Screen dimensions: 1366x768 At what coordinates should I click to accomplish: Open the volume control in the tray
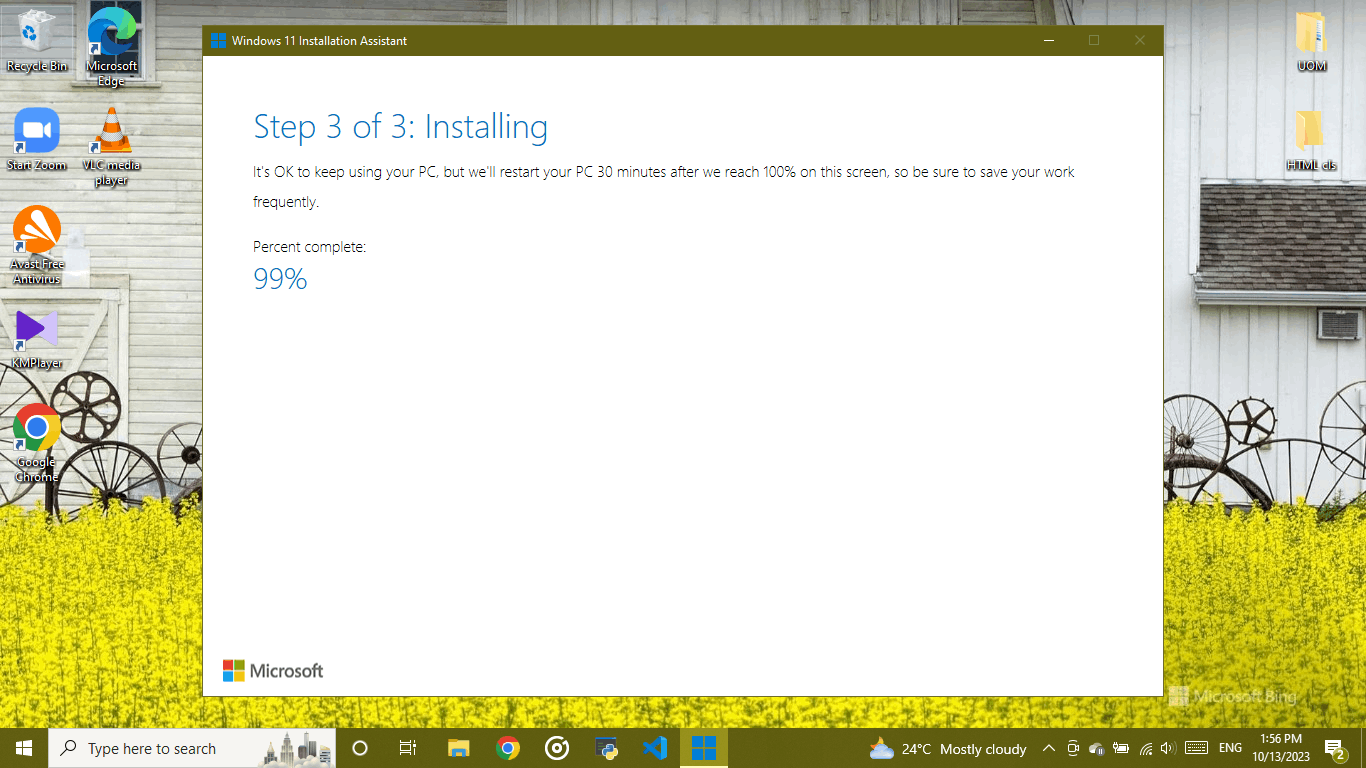[1167, 748]
